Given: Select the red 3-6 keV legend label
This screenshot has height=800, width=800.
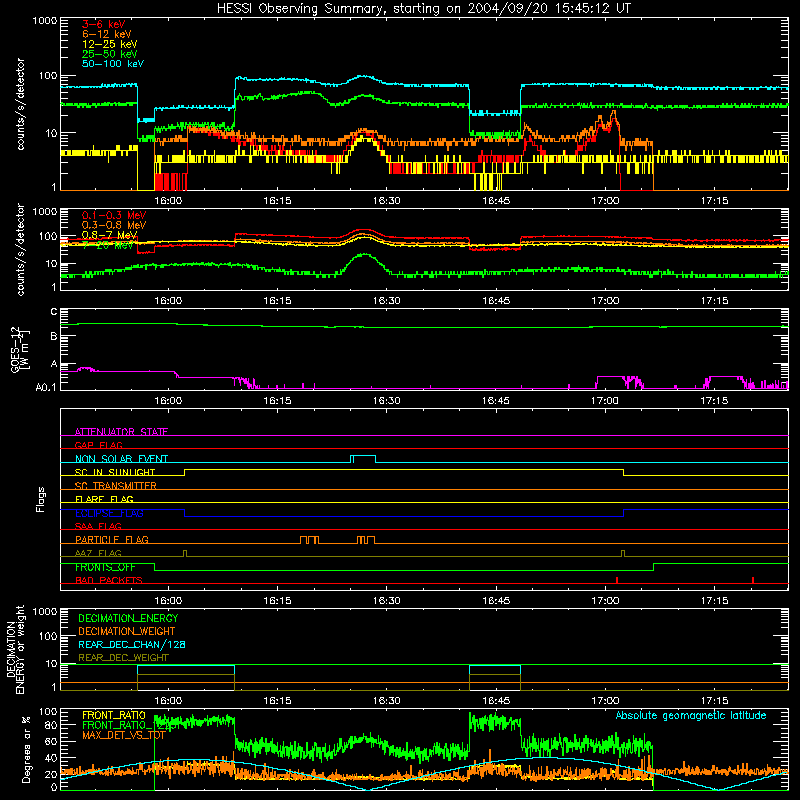Looking at the screenshot, I should click(x=104, y=24).
